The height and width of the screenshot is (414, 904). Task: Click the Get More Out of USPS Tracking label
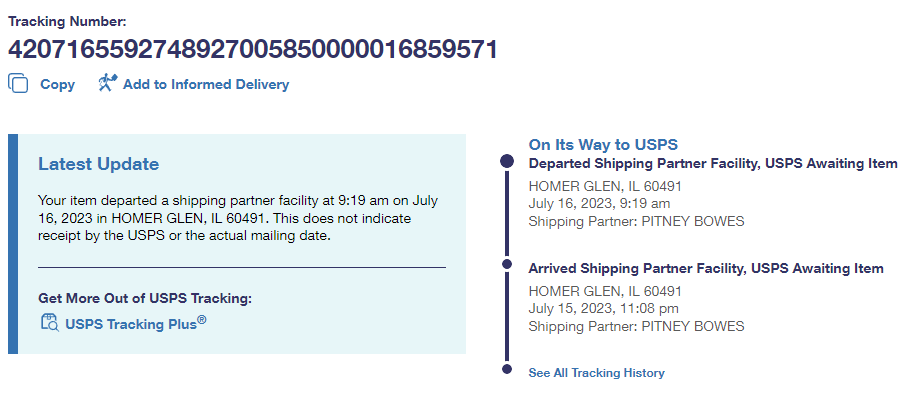pyautogui.click(x=145, y=298)
